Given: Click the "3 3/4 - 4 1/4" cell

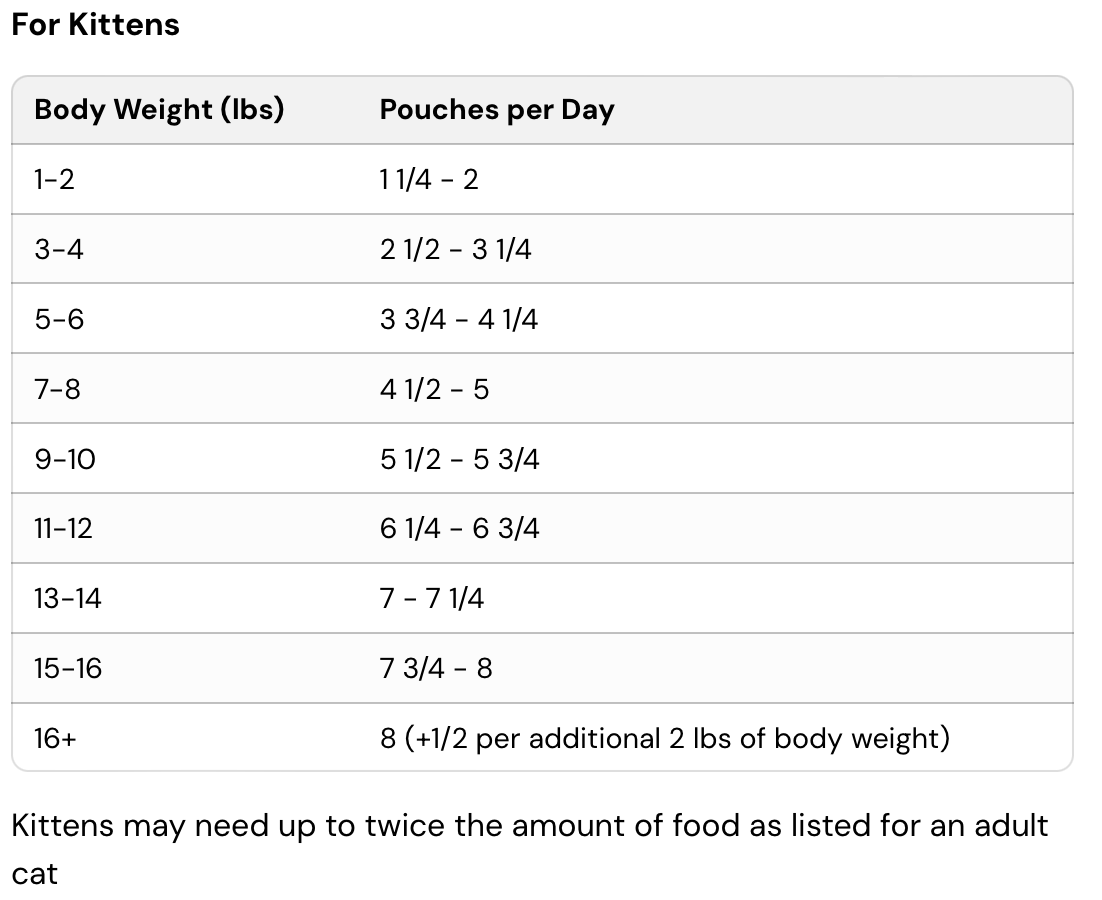Looking at the screenshot, I should [458, 319].
